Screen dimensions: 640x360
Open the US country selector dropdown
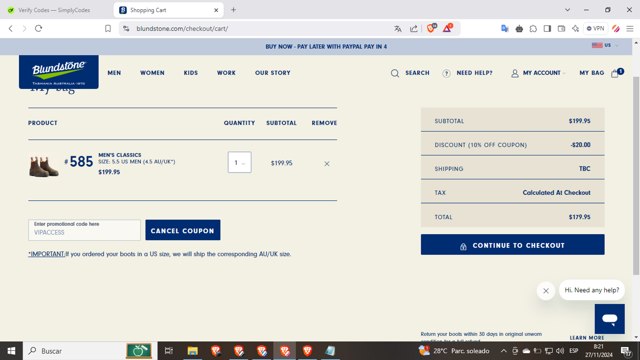click(605, 45)
